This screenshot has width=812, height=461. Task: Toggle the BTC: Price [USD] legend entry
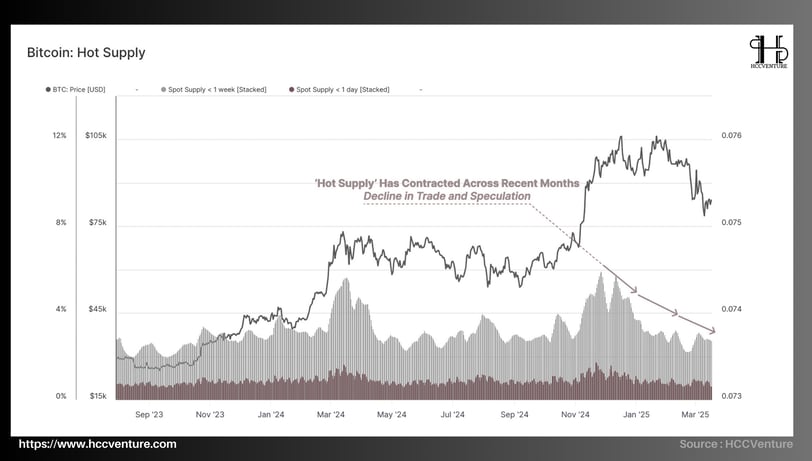point(76,90)
